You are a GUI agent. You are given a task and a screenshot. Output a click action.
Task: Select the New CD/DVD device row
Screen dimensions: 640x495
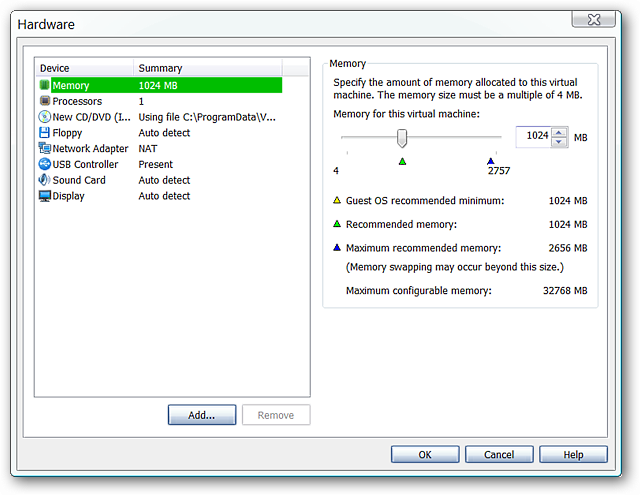(160, 117)
